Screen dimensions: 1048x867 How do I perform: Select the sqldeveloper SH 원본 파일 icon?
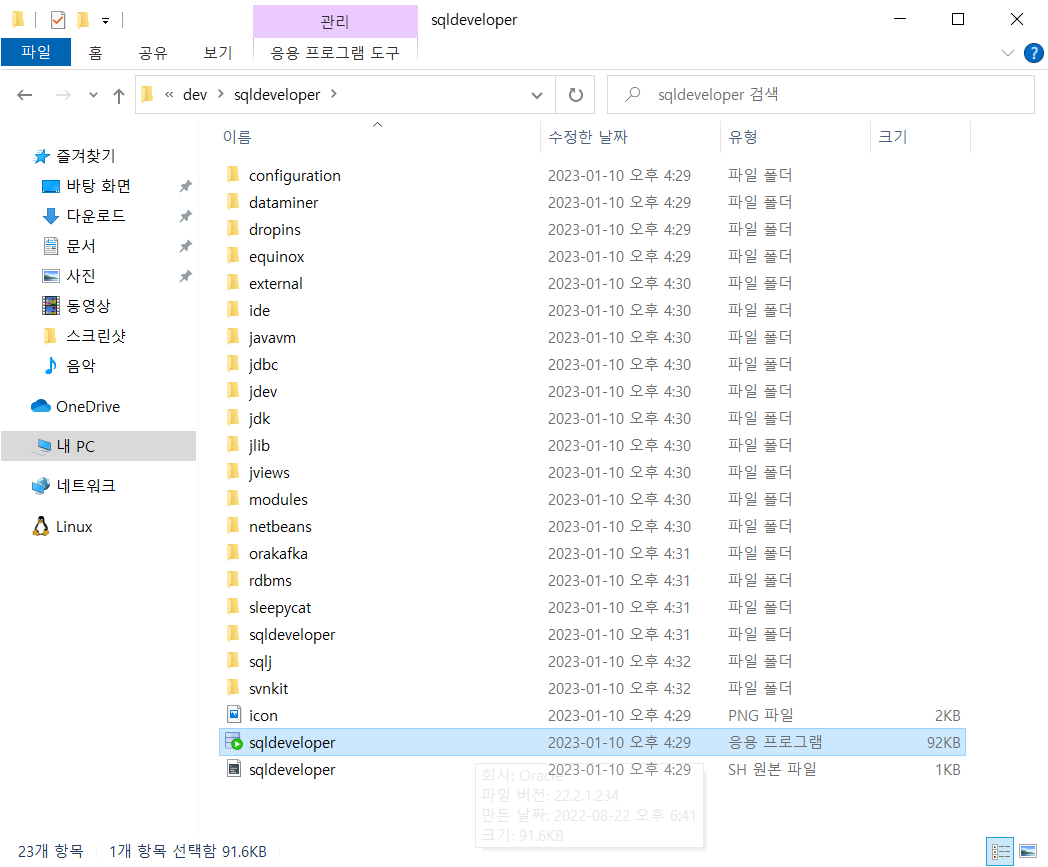[x=234, y=769]
